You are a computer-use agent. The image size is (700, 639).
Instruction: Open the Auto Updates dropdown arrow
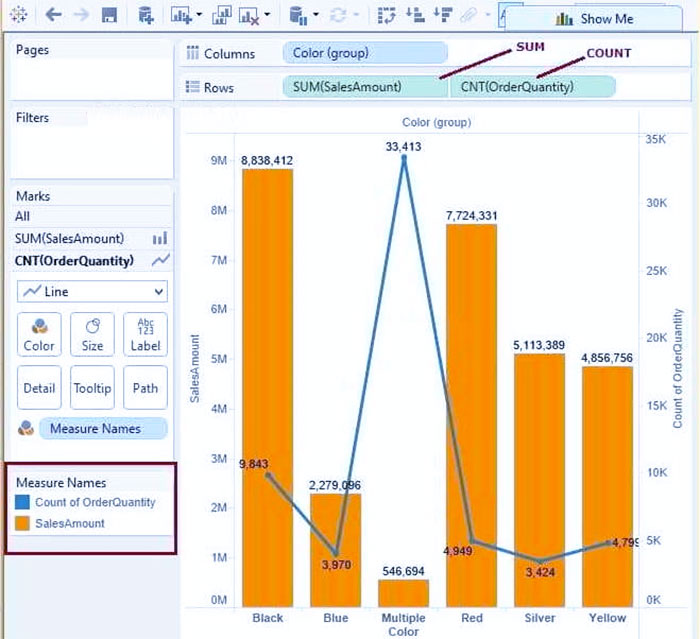click(316, 14)
